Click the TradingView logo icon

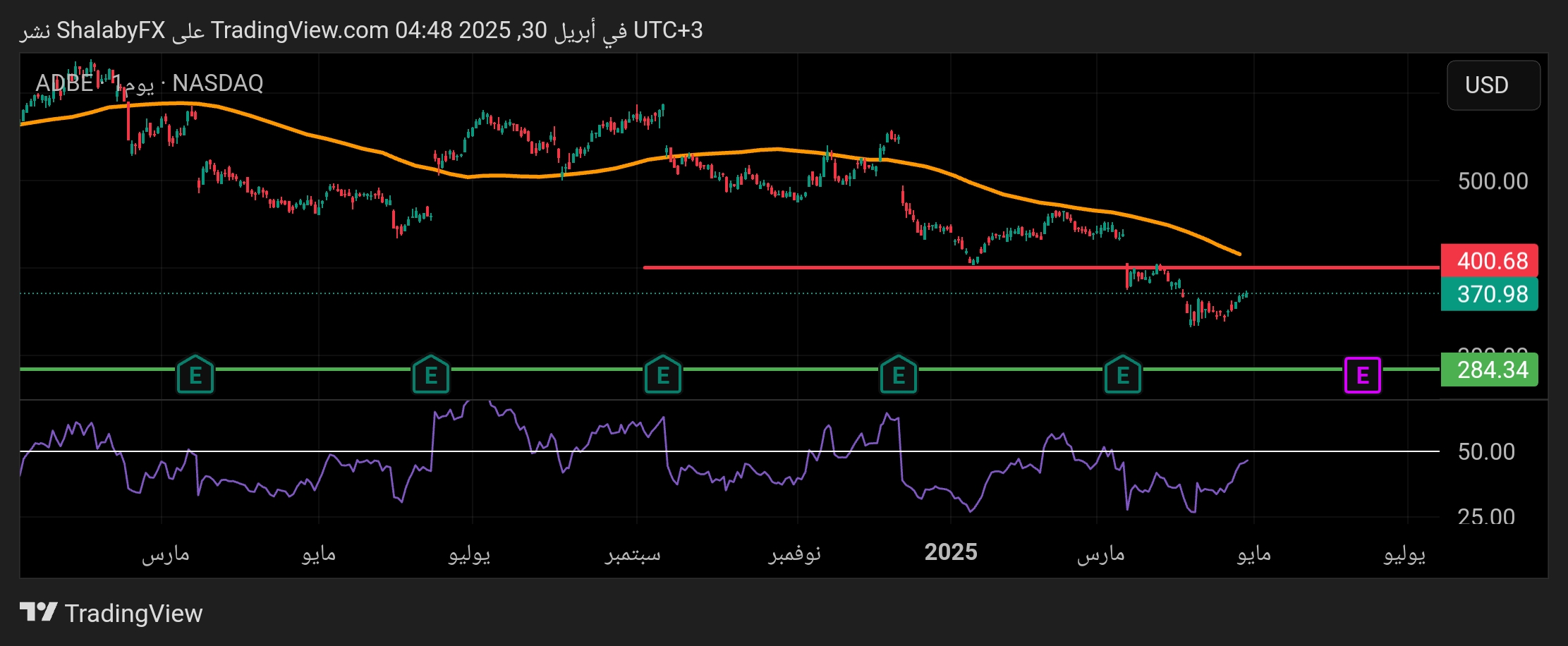pyautogui.click(x=38, y=612)
